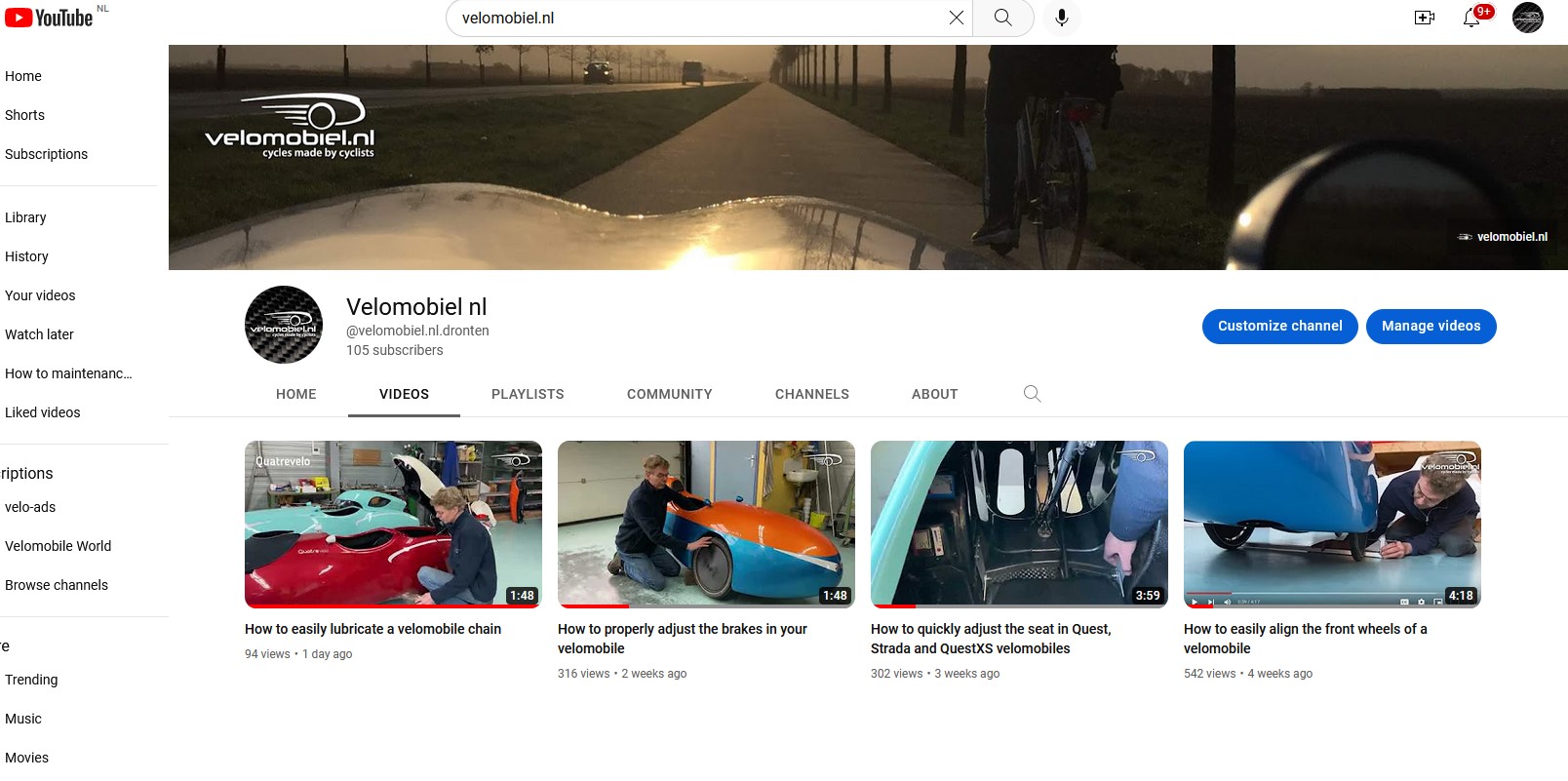1568x781 pixels.
Task: Open Watch later in sidebar
Action: point(39,334)
